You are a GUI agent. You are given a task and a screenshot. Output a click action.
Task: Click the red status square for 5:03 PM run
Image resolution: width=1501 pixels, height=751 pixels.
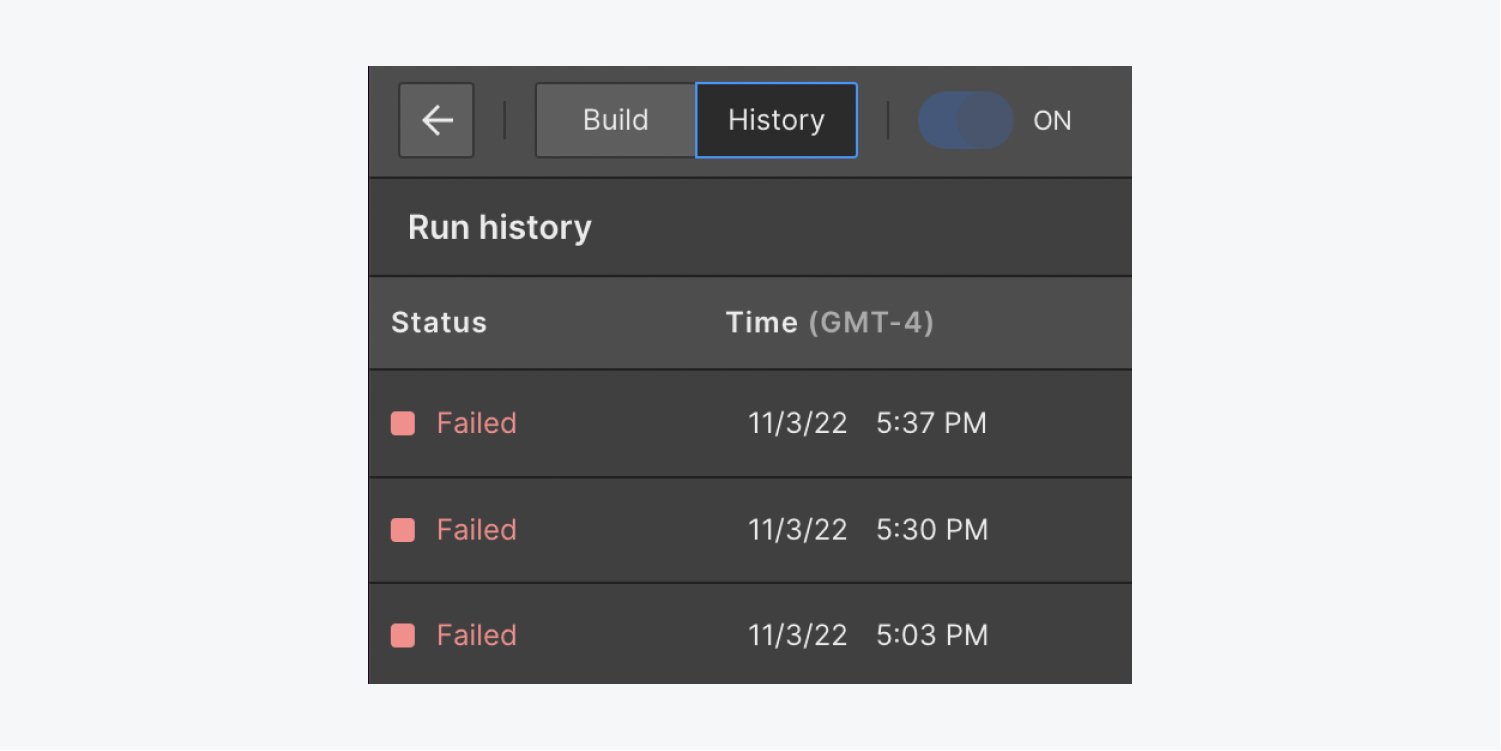(x=403, y=635)
